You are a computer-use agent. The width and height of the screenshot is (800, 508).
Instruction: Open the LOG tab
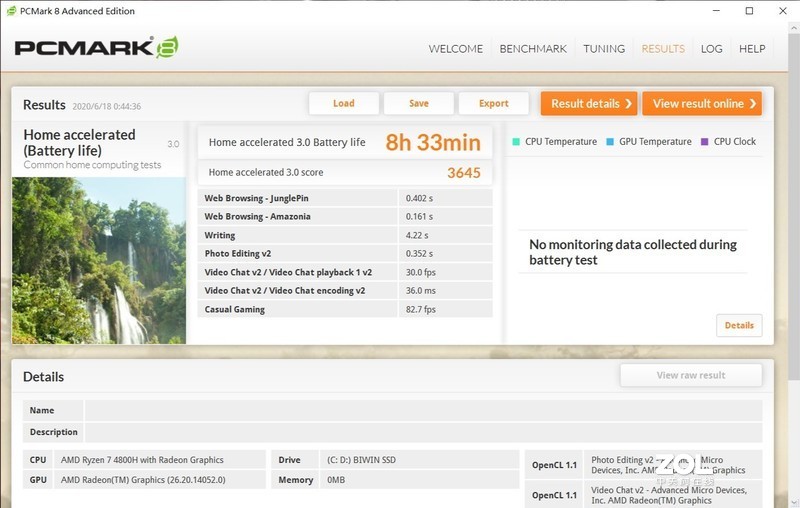pyautogui.click(x=711, y=49)
